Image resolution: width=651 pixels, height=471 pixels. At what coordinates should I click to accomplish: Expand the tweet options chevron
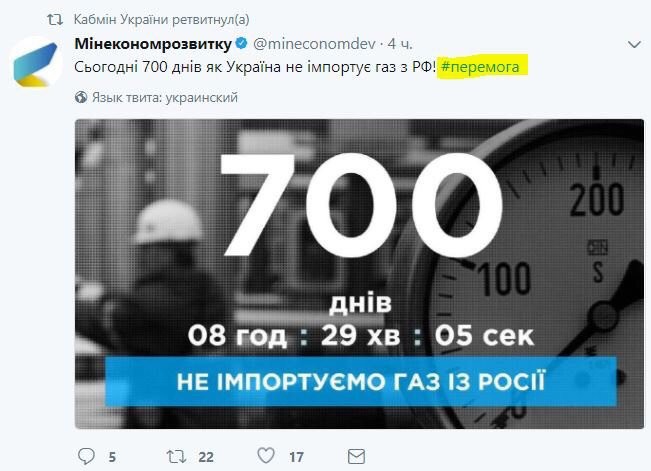[x=634, y=44]
